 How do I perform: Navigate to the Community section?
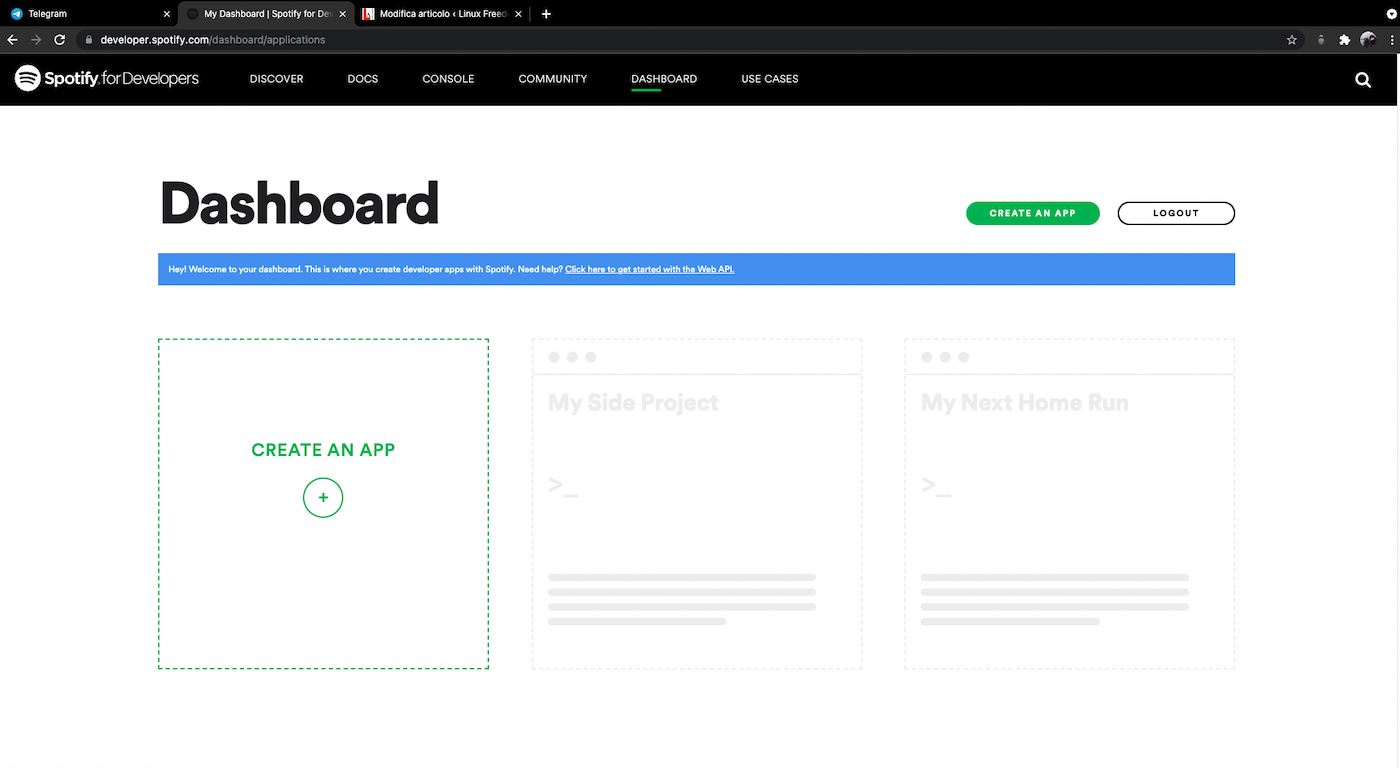pyautogui.click(x=553, y=79)
